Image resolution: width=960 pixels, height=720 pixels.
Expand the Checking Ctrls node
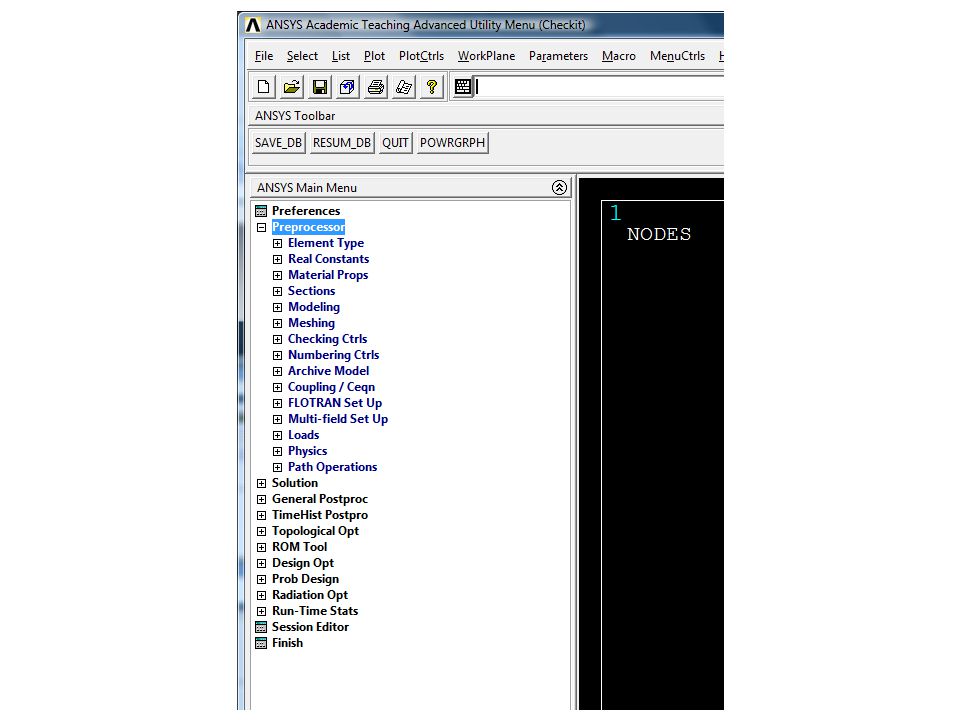[x=277, y=339]
